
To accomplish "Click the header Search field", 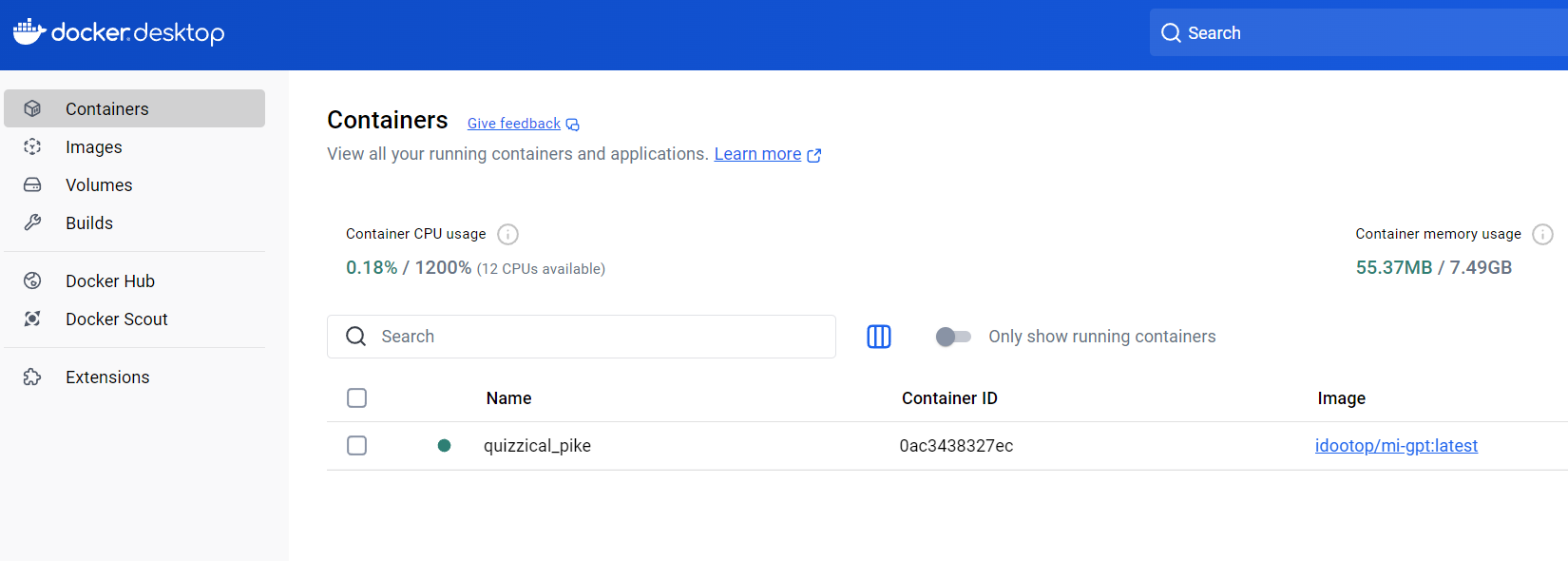I will (1359, 32).
